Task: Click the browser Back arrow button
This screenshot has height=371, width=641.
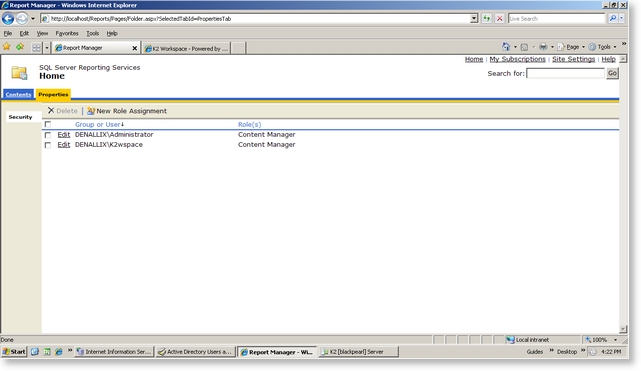Action: (x=8, y=18)
